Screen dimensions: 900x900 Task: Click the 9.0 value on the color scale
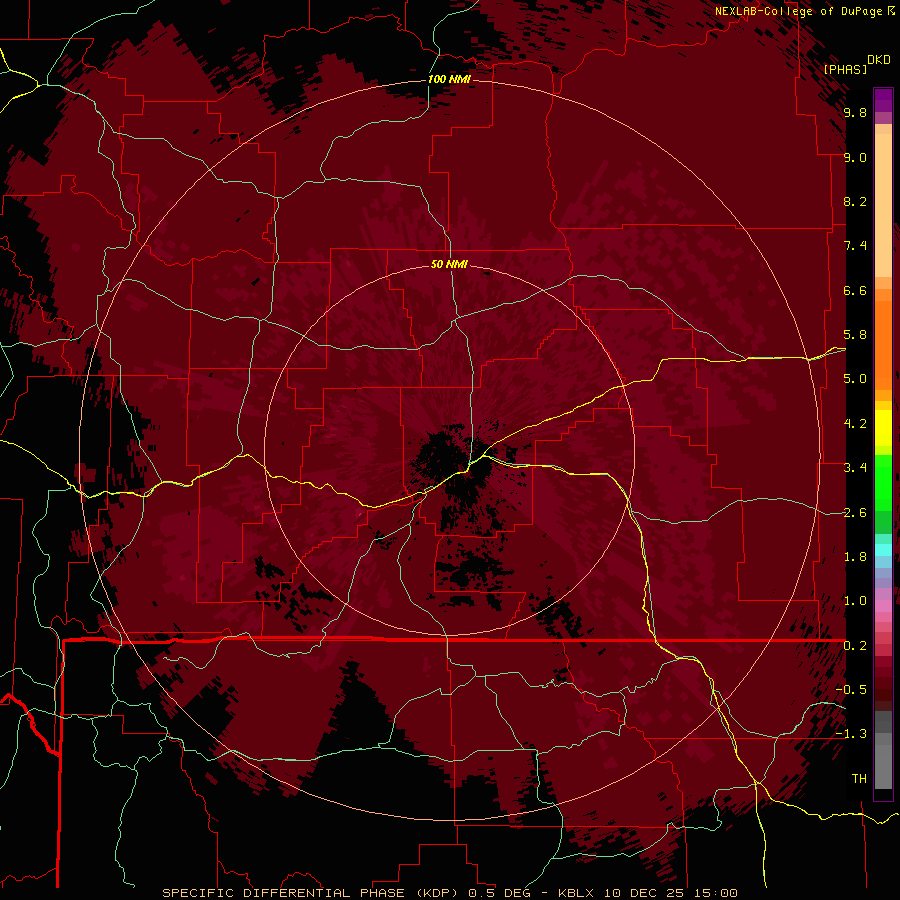coord(855,157)
